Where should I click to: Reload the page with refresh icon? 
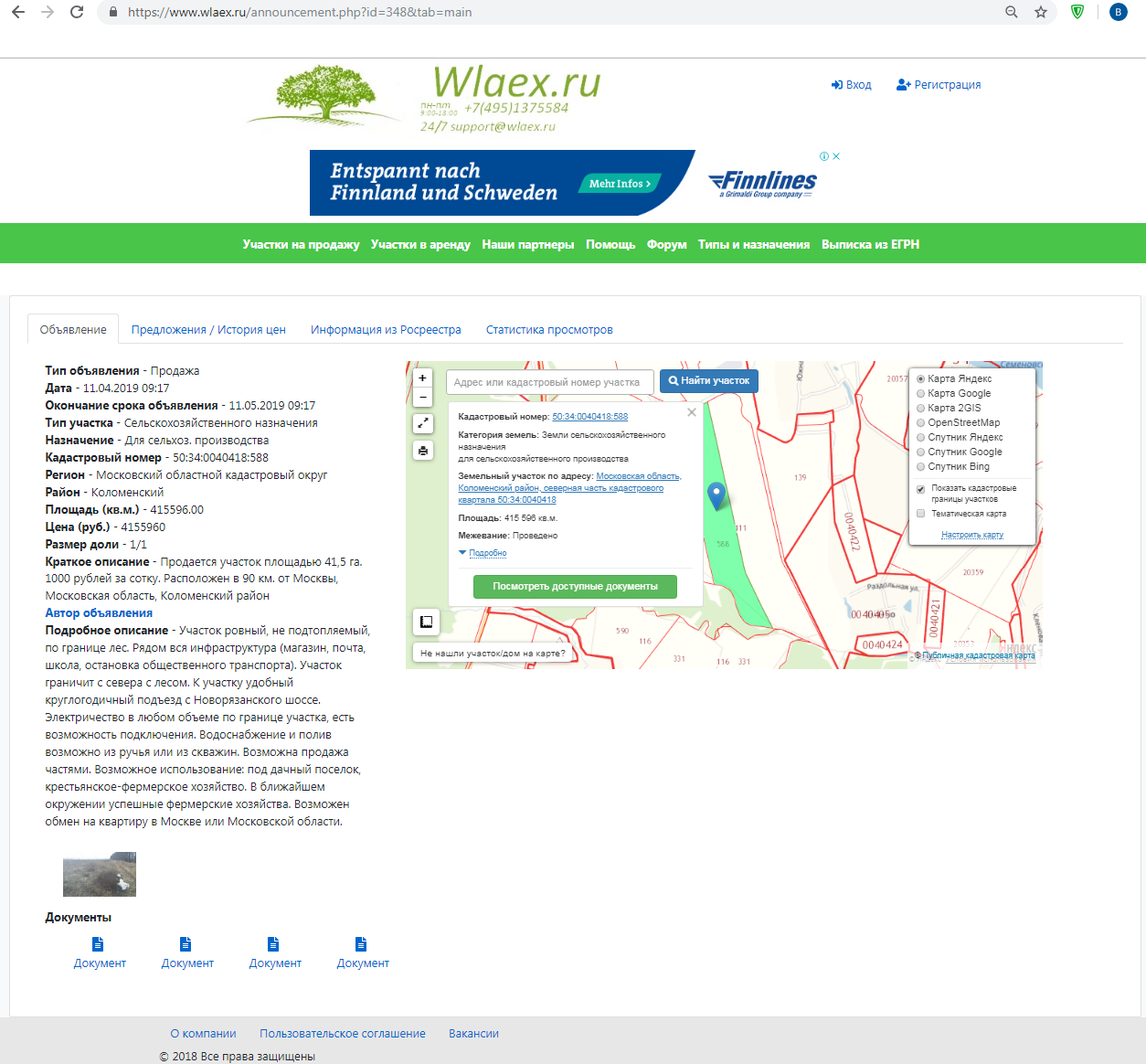[77, 12]
